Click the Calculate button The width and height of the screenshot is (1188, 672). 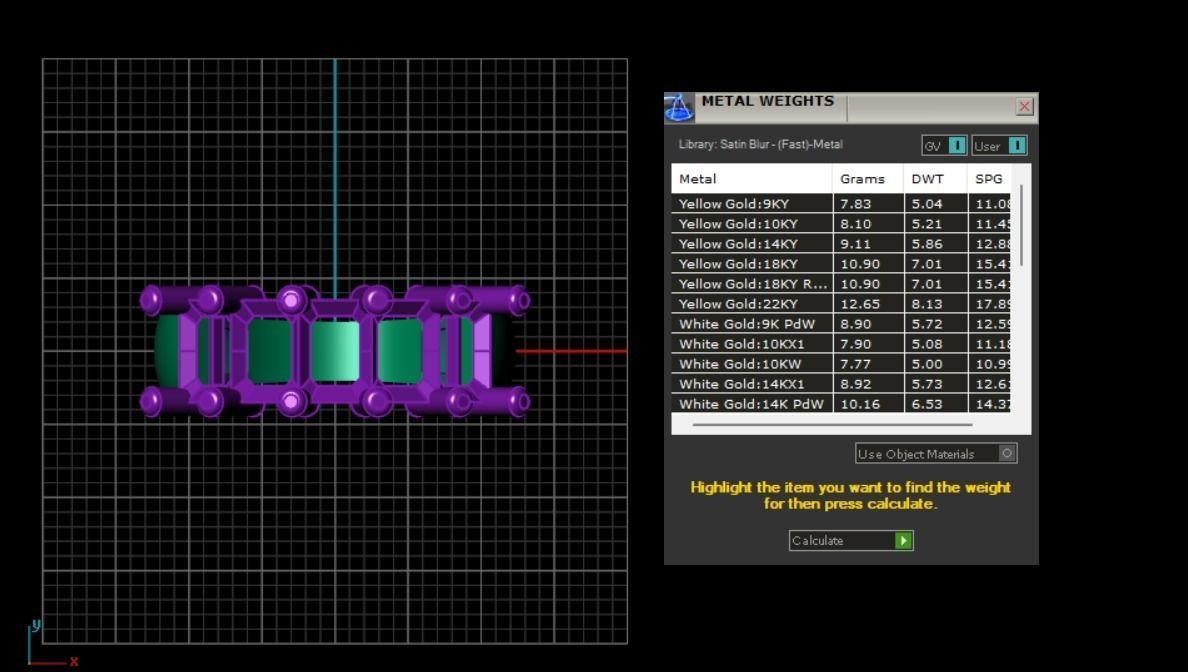[851, 540]
